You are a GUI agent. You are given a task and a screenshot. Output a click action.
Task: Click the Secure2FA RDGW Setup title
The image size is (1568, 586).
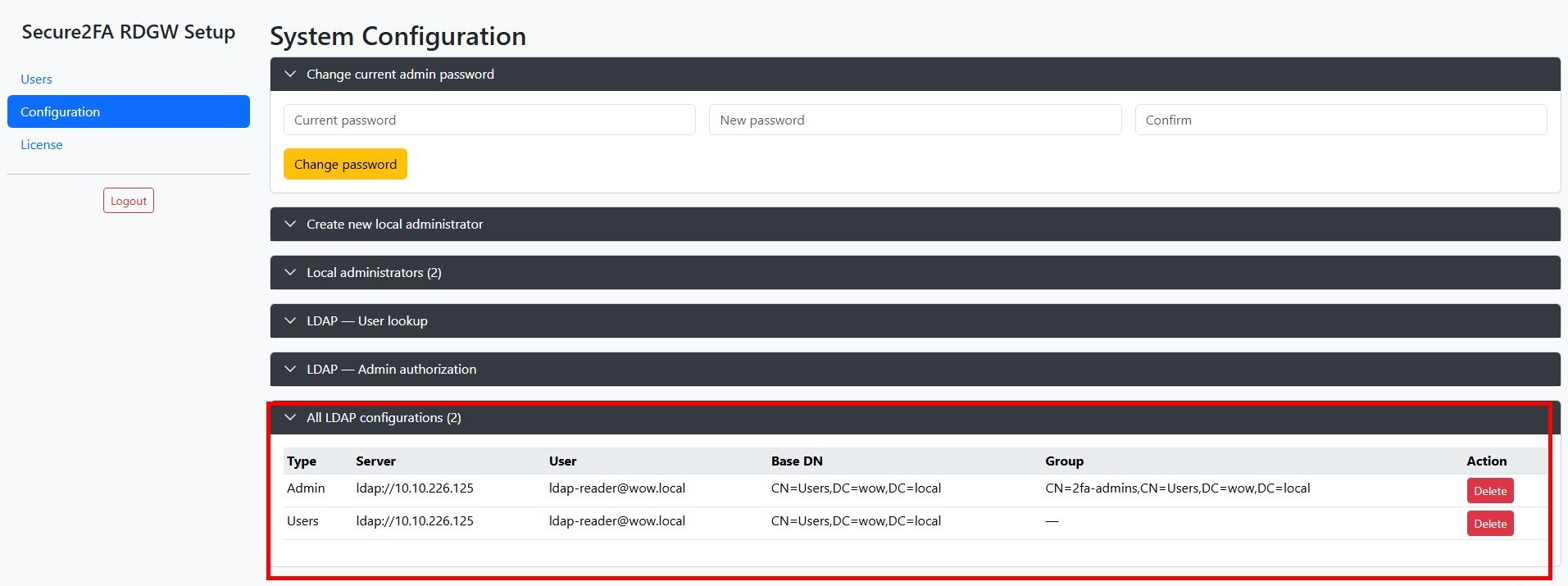coord(129,32)
